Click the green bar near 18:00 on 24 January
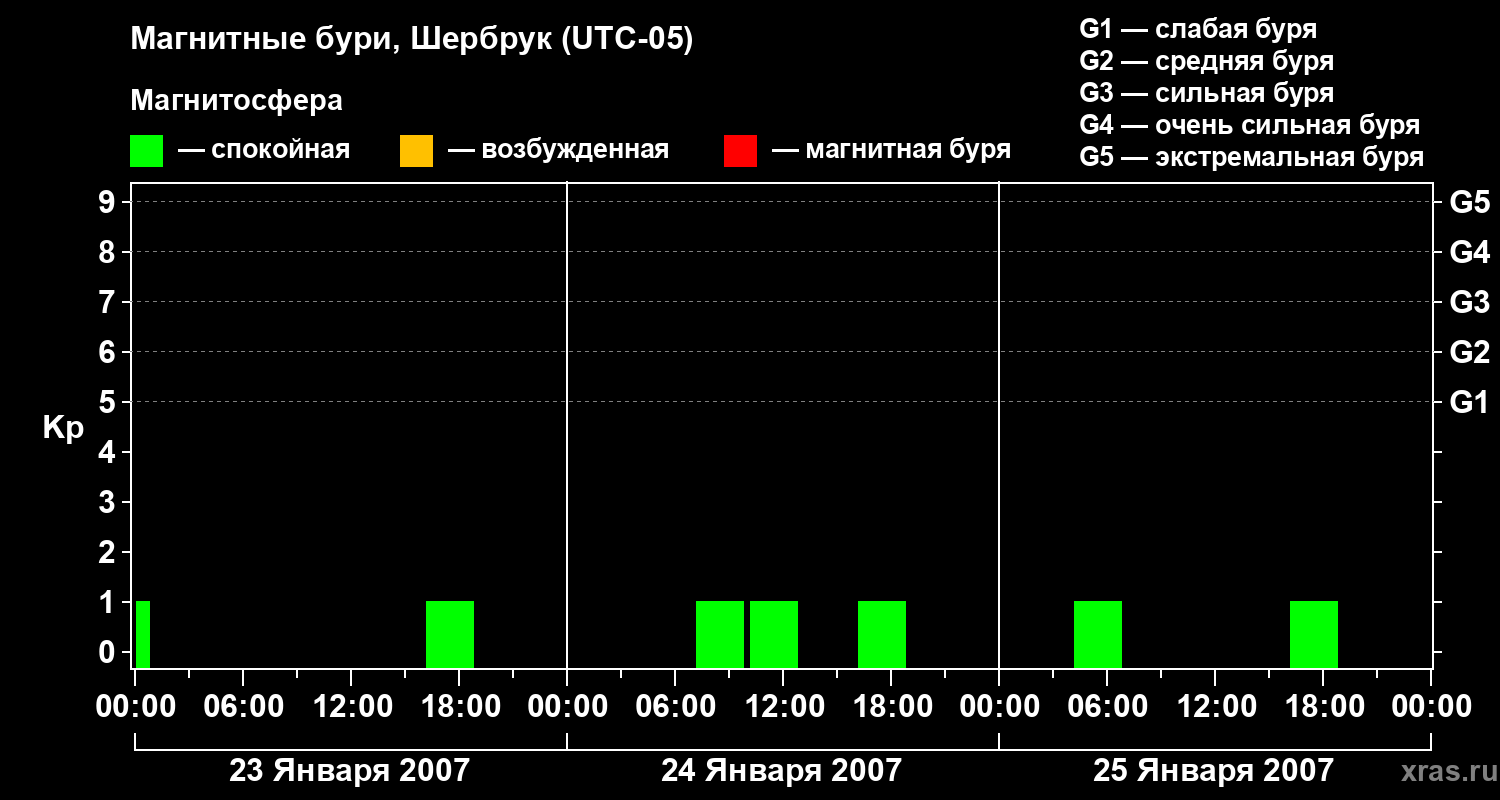The height and width of the screenshot is (800, 1500). click(882, 634)
